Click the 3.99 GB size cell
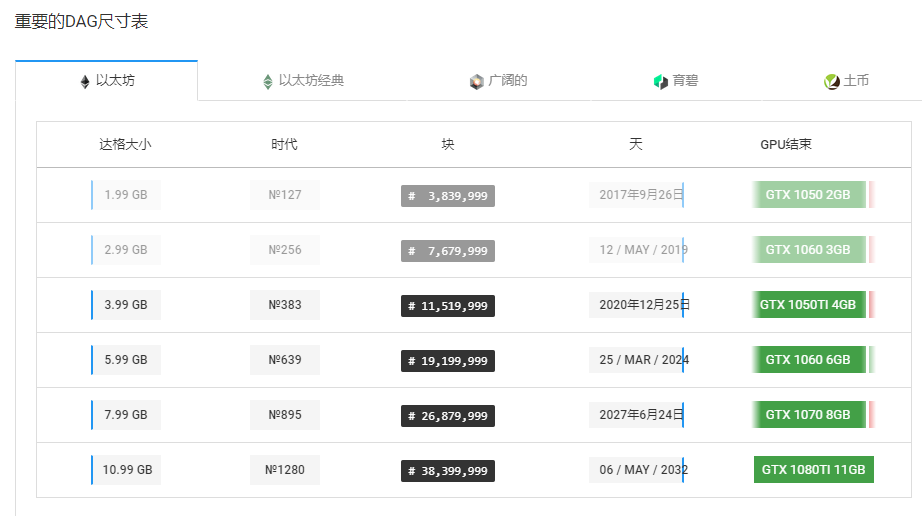This screenshot has height=516, width=922. pyautogui.click(x=126, y=305)
